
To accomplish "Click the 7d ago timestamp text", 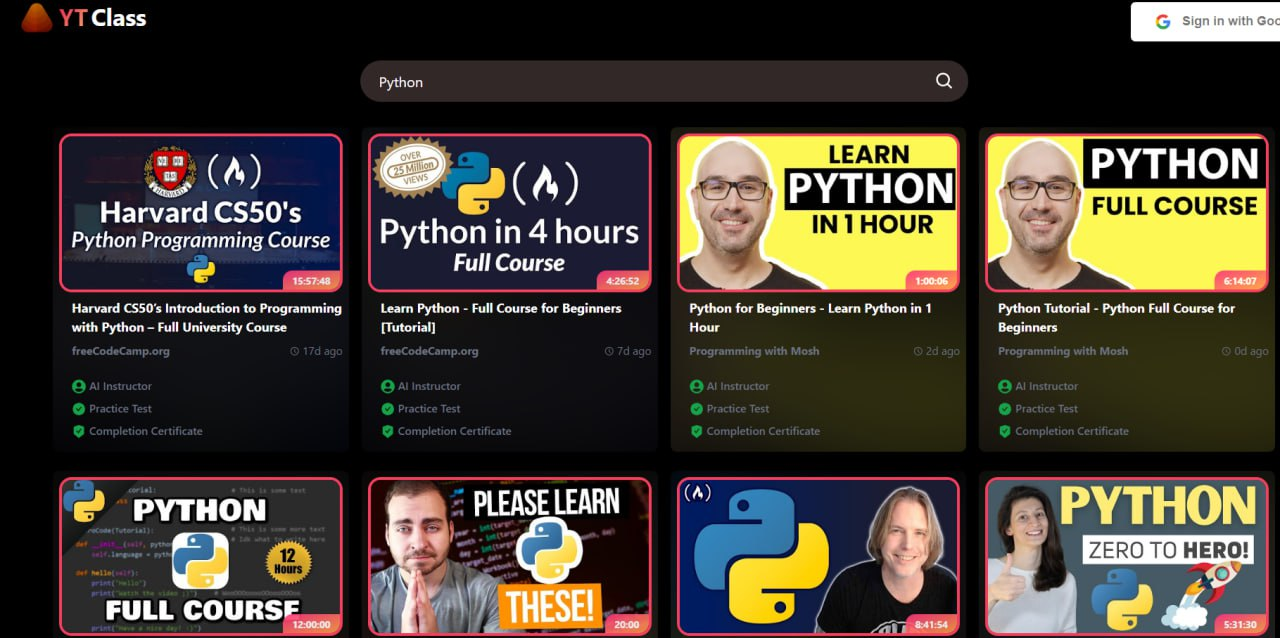I will tap(634, 352).
